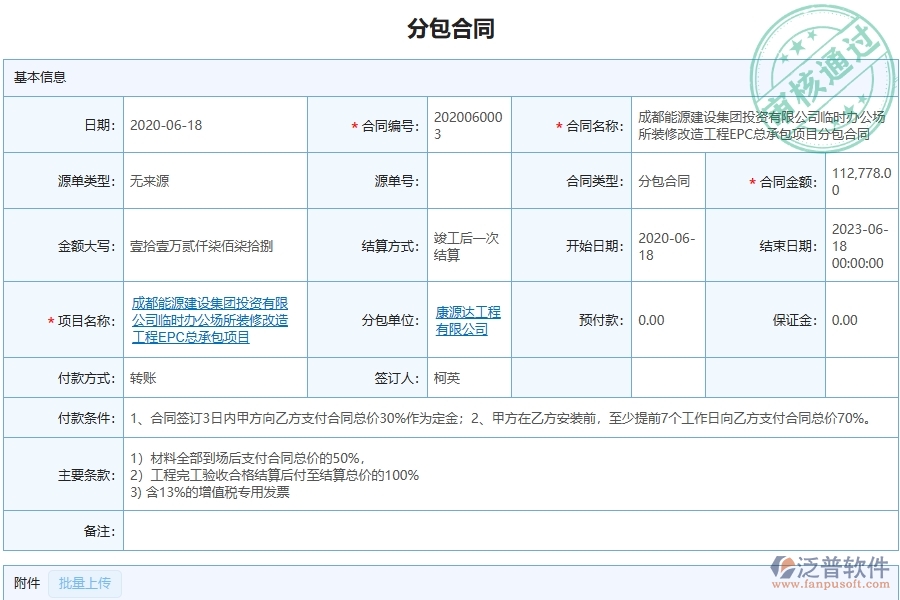
Task: Open the 成都能源建设集团 project name link
Action: pos(210,320)
